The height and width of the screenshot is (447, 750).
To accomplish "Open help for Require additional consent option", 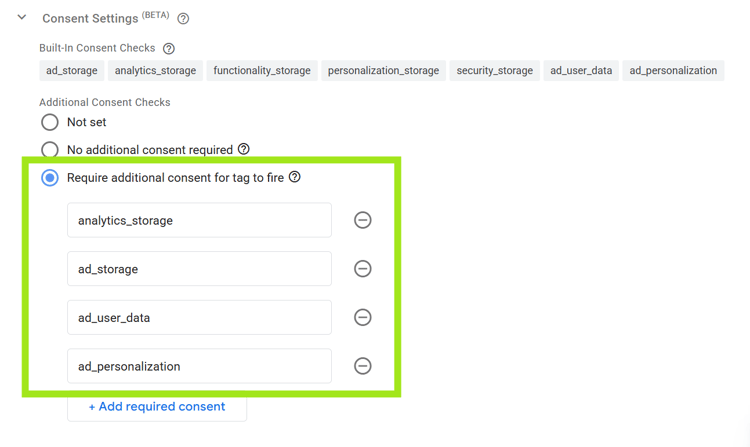I will pyautogui.click(x=295, y=177).
